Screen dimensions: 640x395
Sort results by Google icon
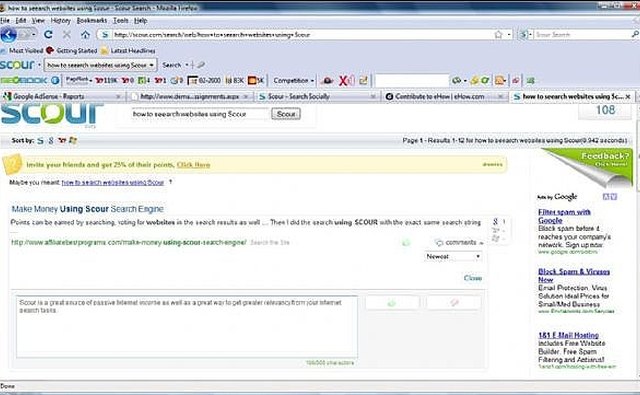pyautogui.click(x=51, y=140)
